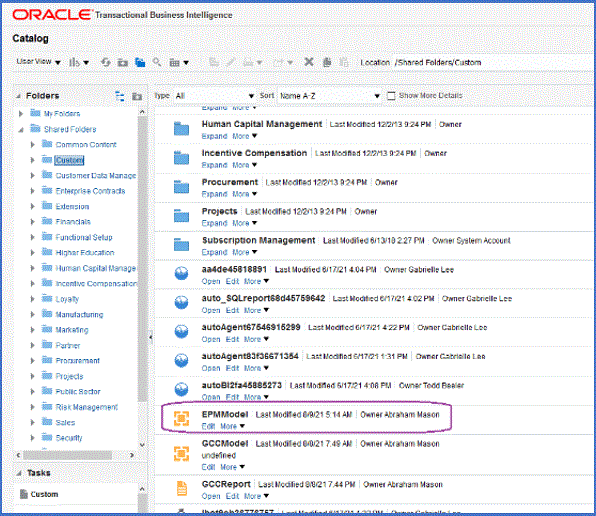The image size is (596, 516).
Task: Click the Edit link under GCCModel
Action: (208, 467)
